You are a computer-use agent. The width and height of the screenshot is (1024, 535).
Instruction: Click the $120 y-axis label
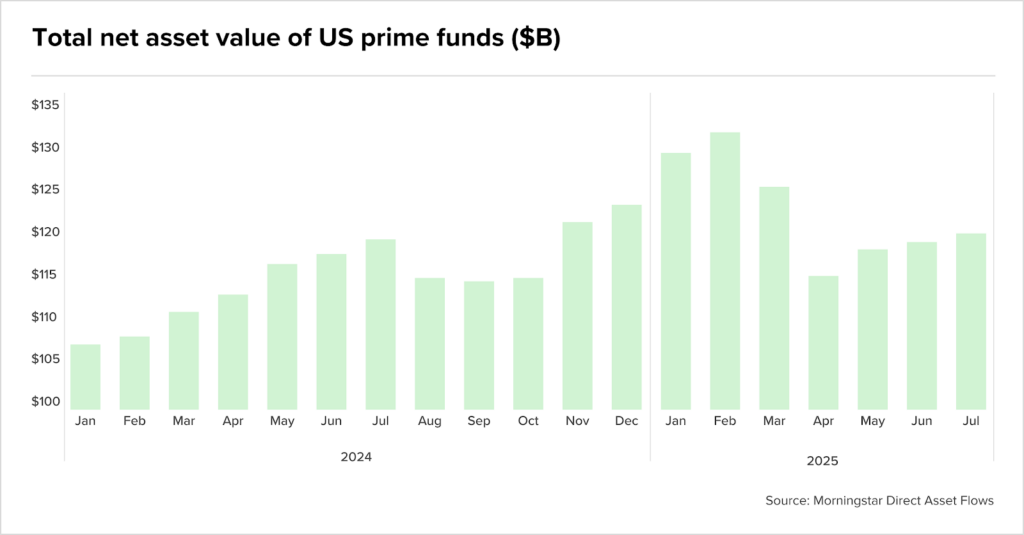point(46,232)
